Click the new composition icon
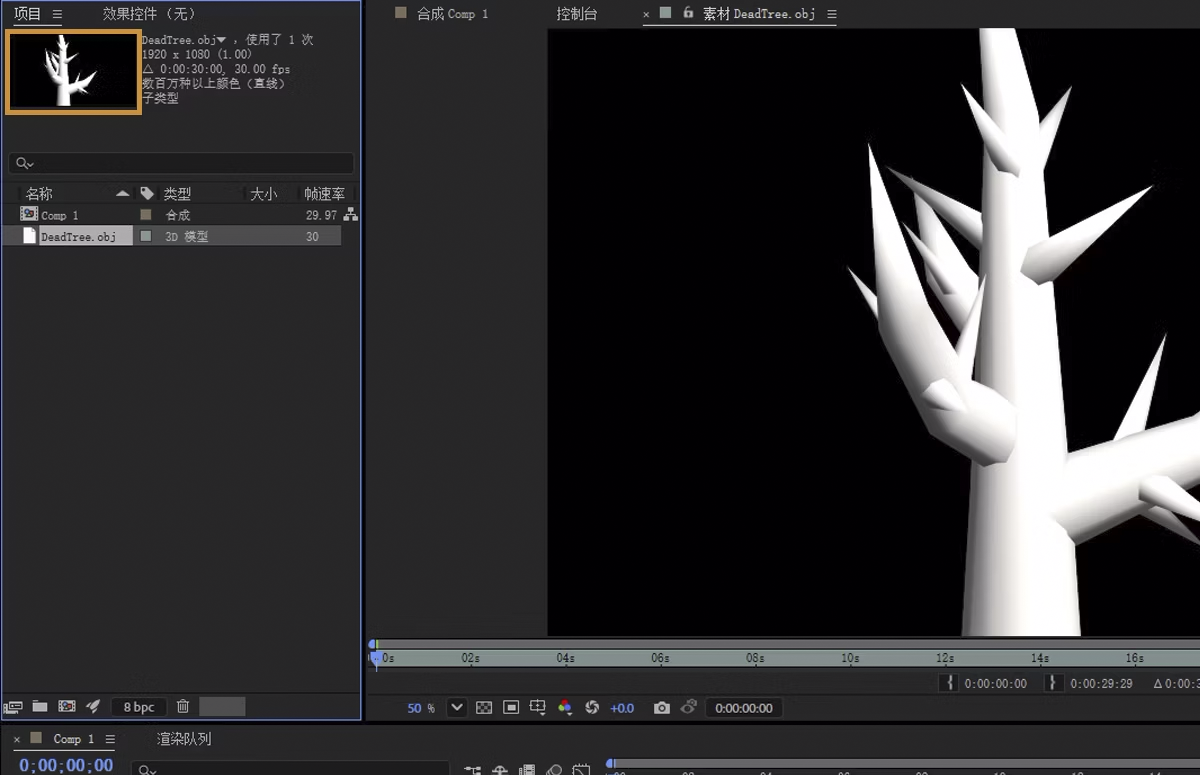Image resolution: width=1200 pixels, height=775 pixels. pos(66,707)
